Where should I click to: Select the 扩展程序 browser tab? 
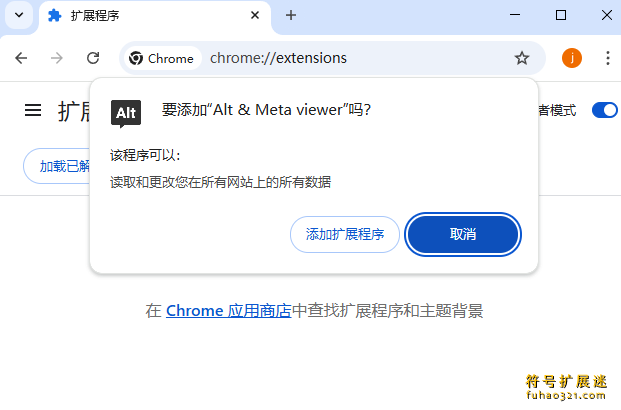(x=155, y=16)
